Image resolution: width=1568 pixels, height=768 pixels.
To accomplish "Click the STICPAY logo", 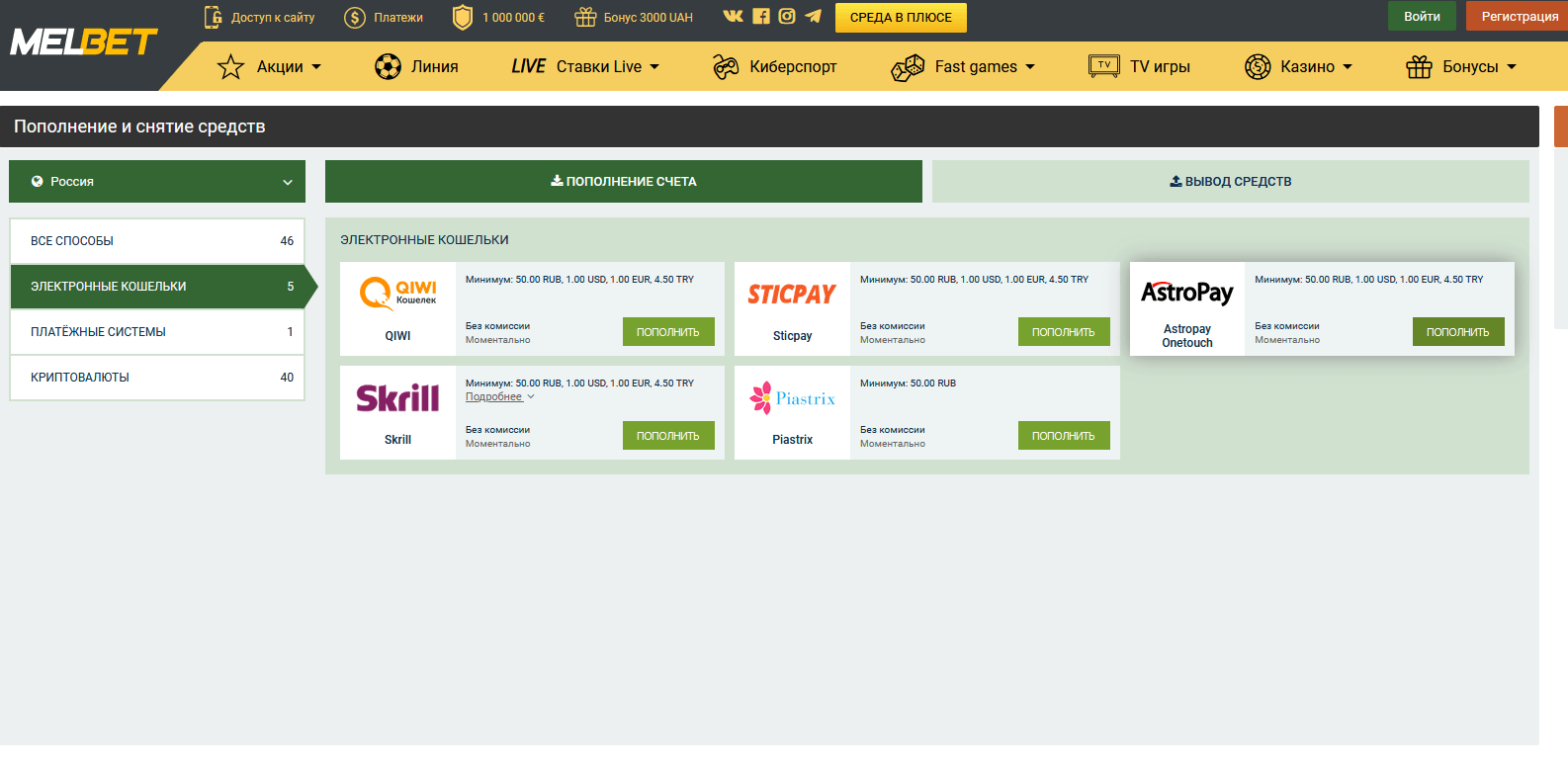I will click(x=792, y=295).
